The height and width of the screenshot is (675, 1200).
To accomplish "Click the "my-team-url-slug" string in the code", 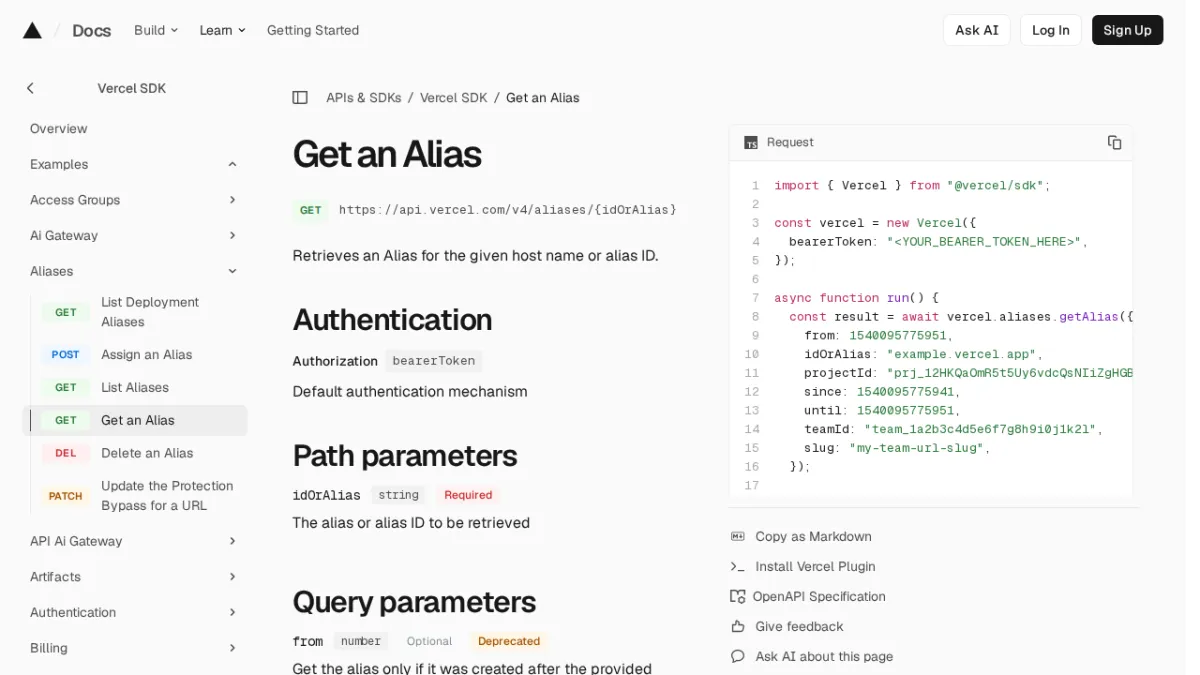I will tap(916, 448).
